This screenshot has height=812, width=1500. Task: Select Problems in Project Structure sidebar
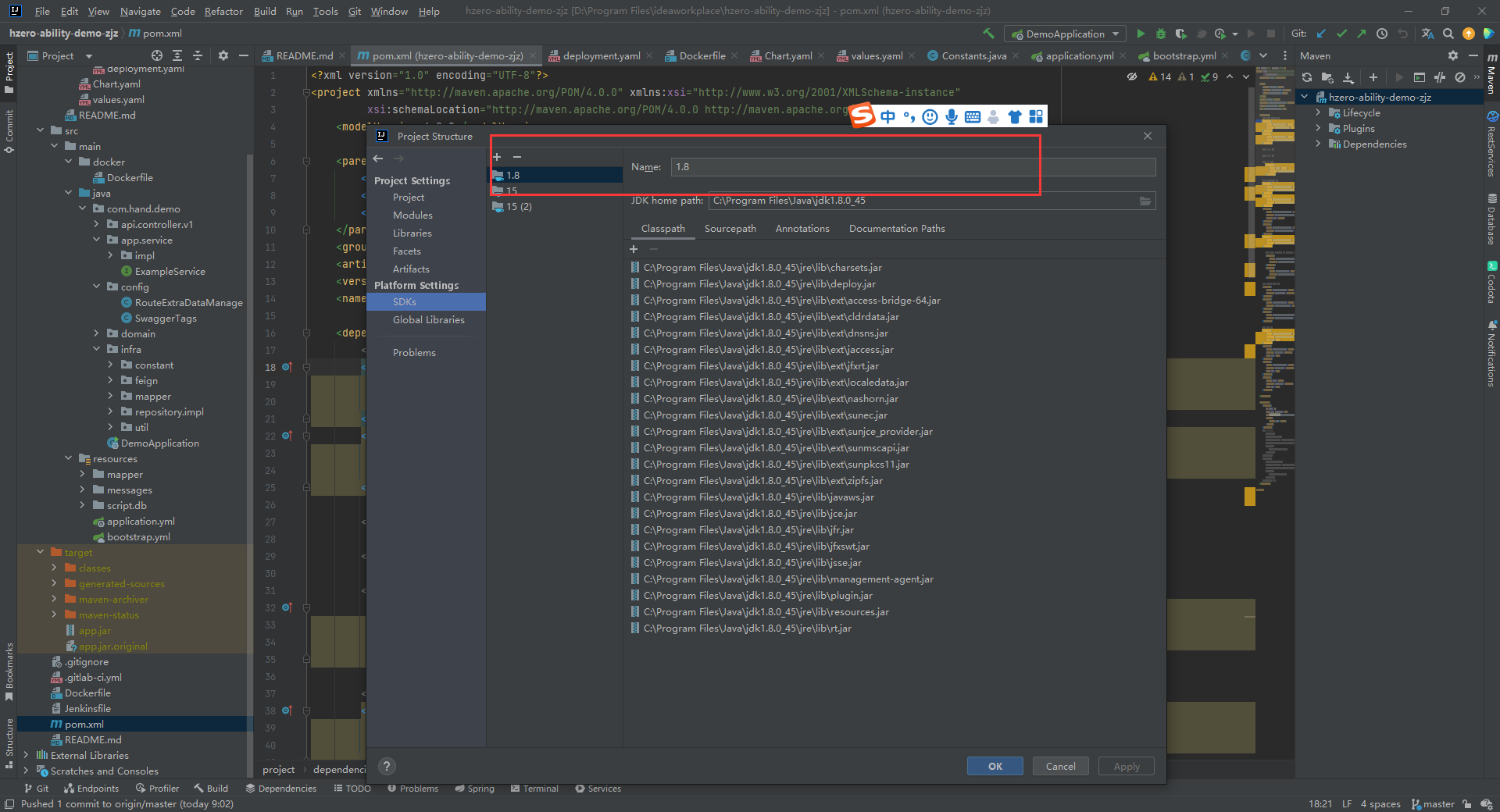(414, 353)
